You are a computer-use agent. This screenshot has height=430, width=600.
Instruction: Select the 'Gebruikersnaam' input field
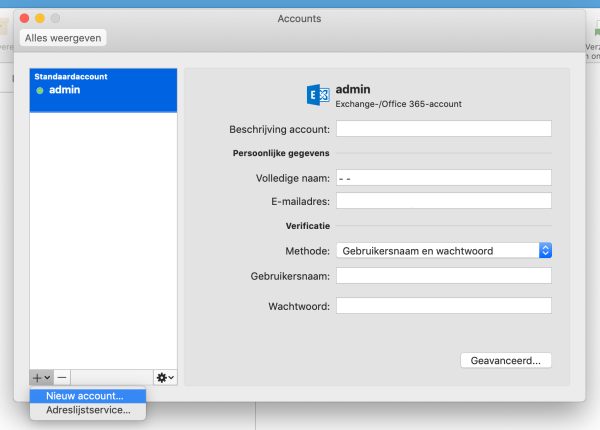pyautogui.click(x=444, y=276)
